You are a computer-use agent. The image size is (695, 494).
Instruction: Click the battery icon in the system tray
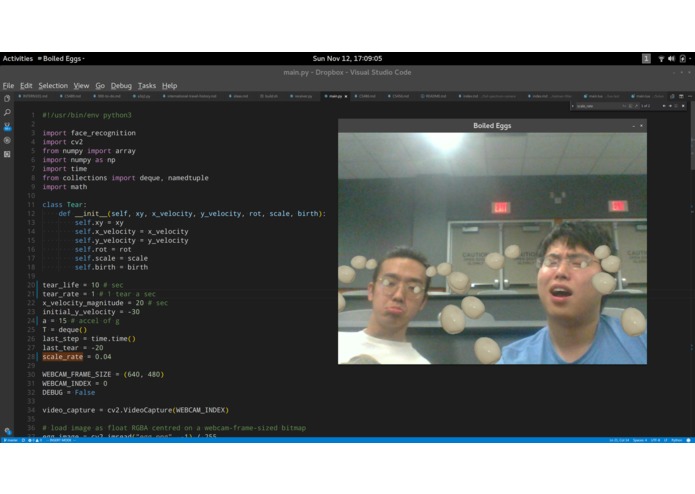683,58
